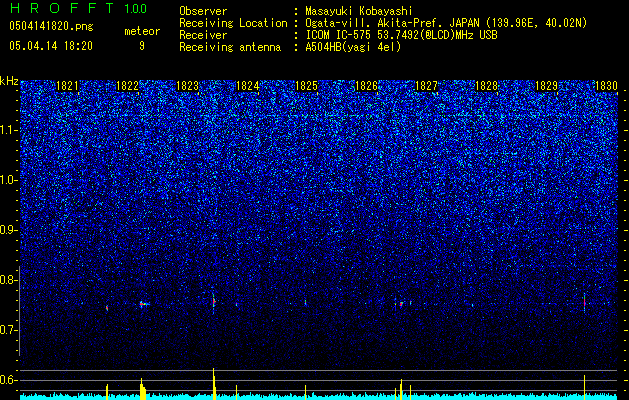Click the 1825 time marker
This screenshot has height=400, width=629.
[x=306, y=86]
